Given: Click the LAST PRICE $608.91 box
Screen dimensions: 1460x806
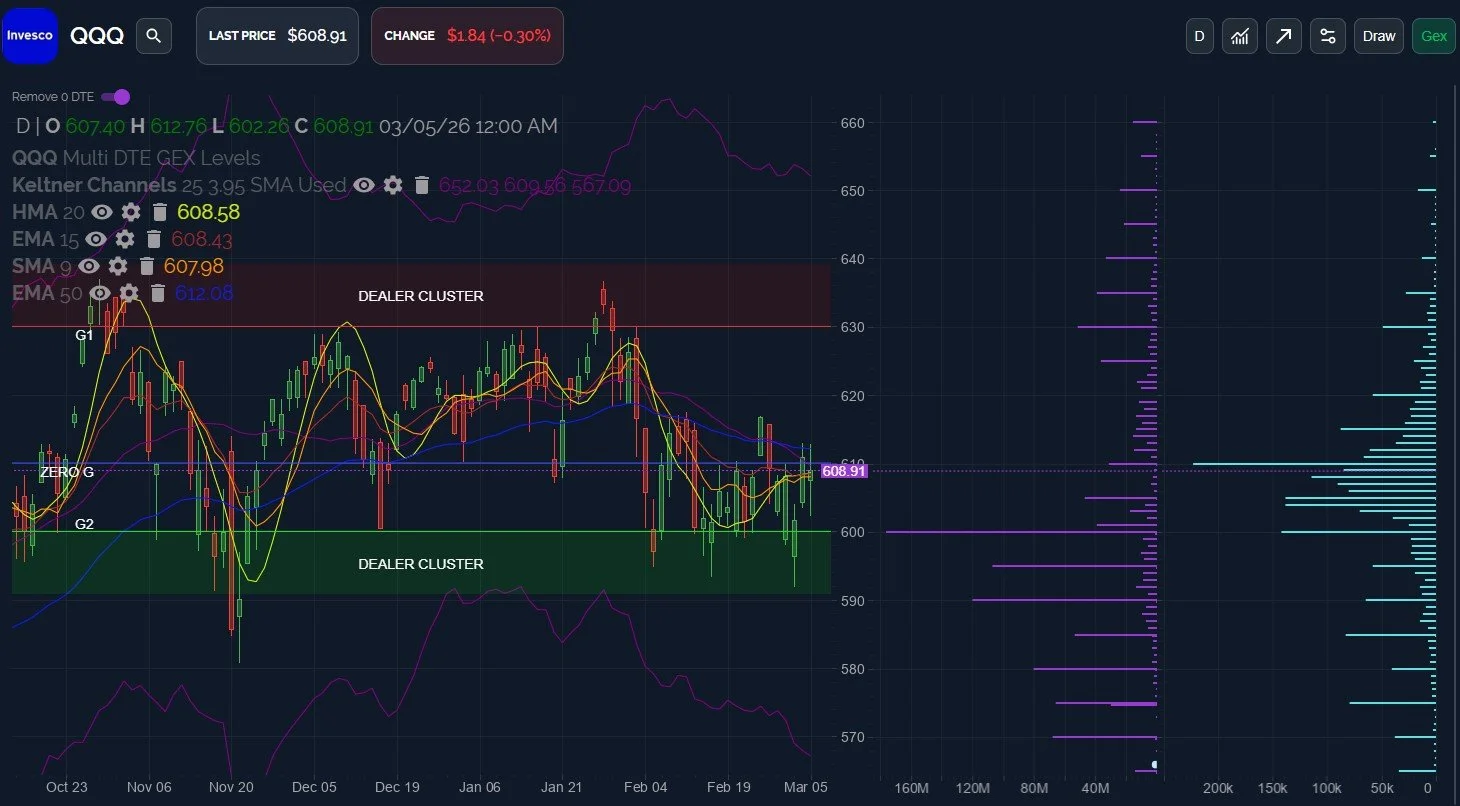Looking at the screenshot, I should 277,36.
